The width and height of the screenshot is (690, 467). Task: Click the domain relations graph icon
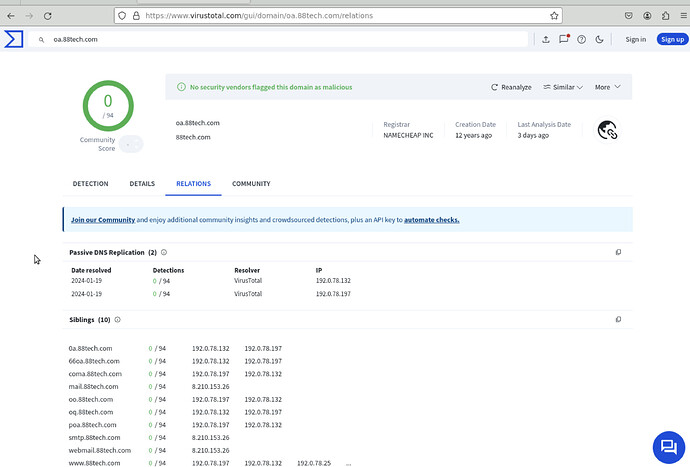[606, 130]
